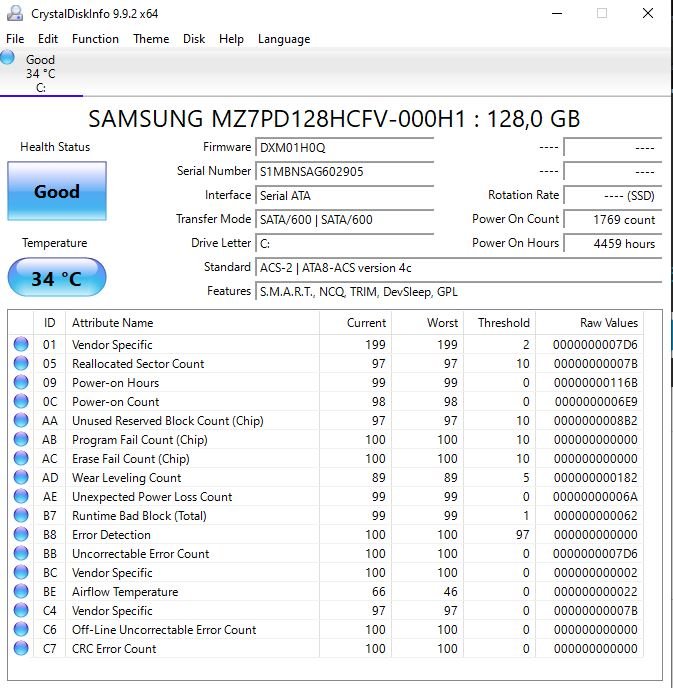Image resolution: width=673 pixels, height=688 pixels.
Task: Click status orb of ID C4 Vendor Specific row
Action: (21, 610)
